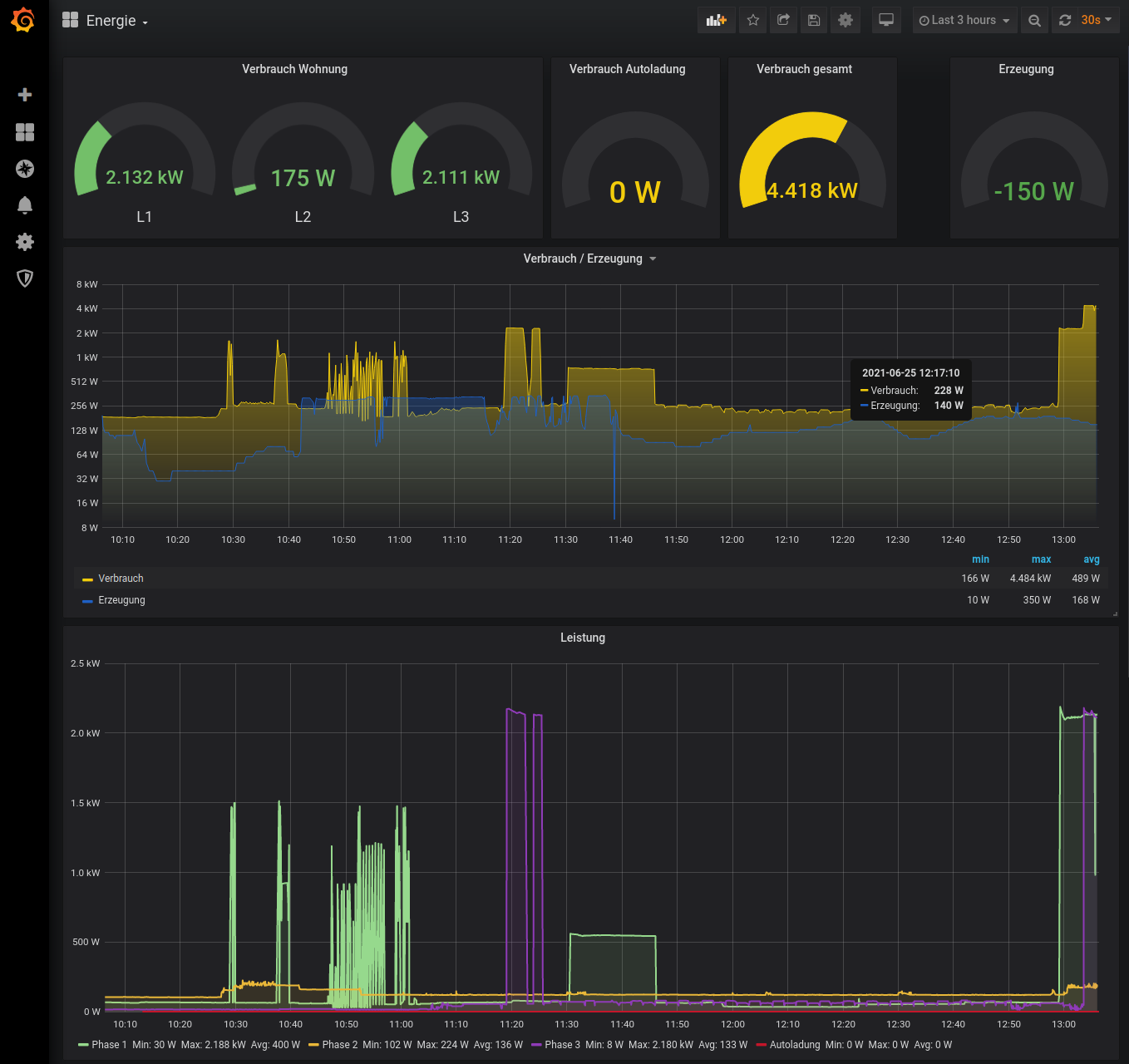Open the Leistung panel title menu
The image size is (1129, 1064).
(583, 638)
